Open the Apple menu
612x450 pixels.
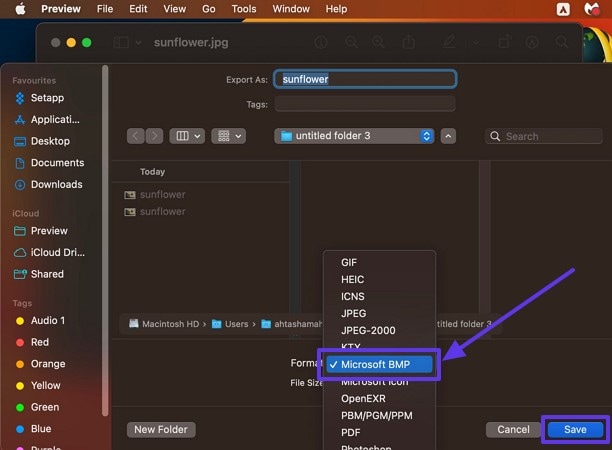click(x=20, y=9)
